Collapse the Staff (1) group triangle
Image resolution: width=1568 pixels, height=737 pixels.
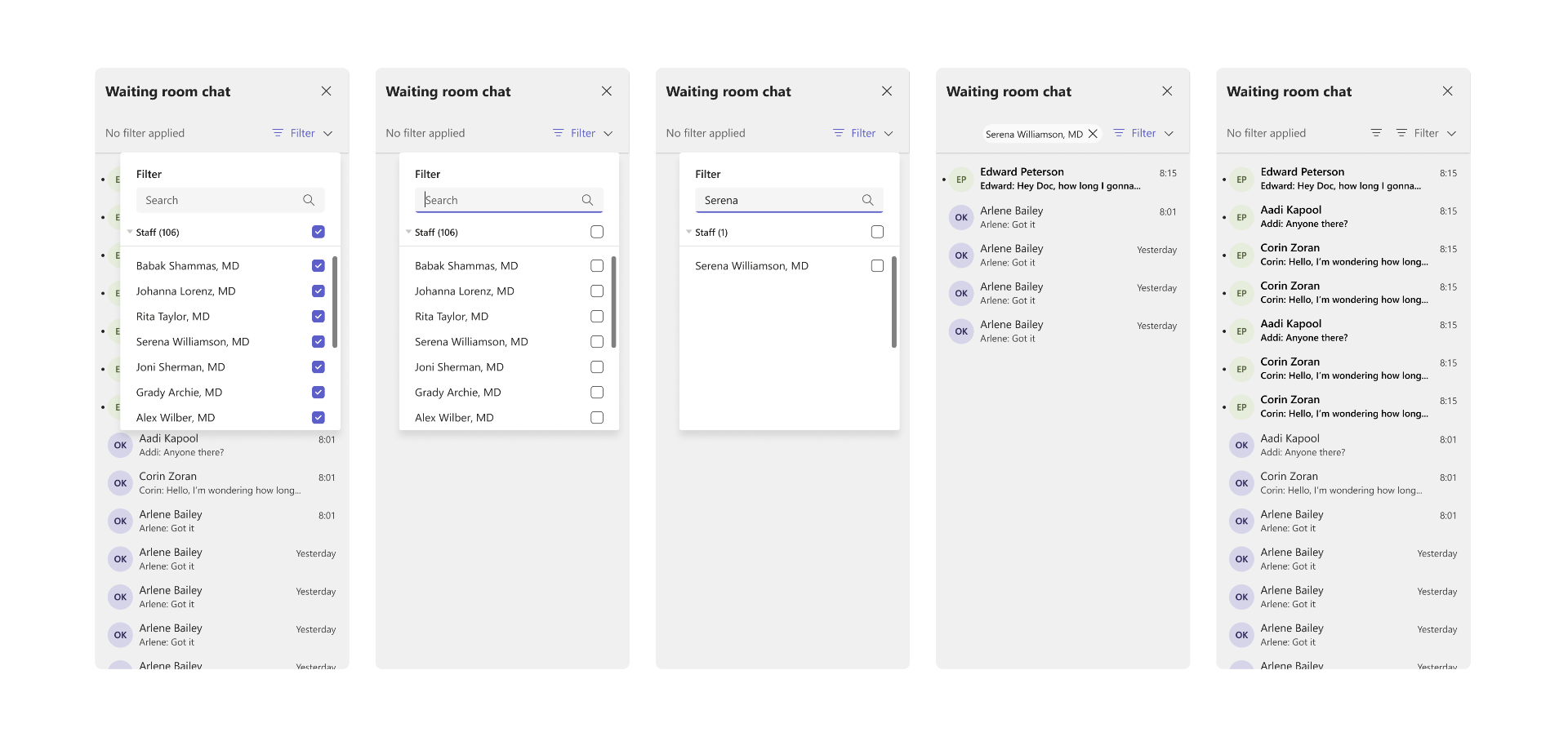coord(688,232)
